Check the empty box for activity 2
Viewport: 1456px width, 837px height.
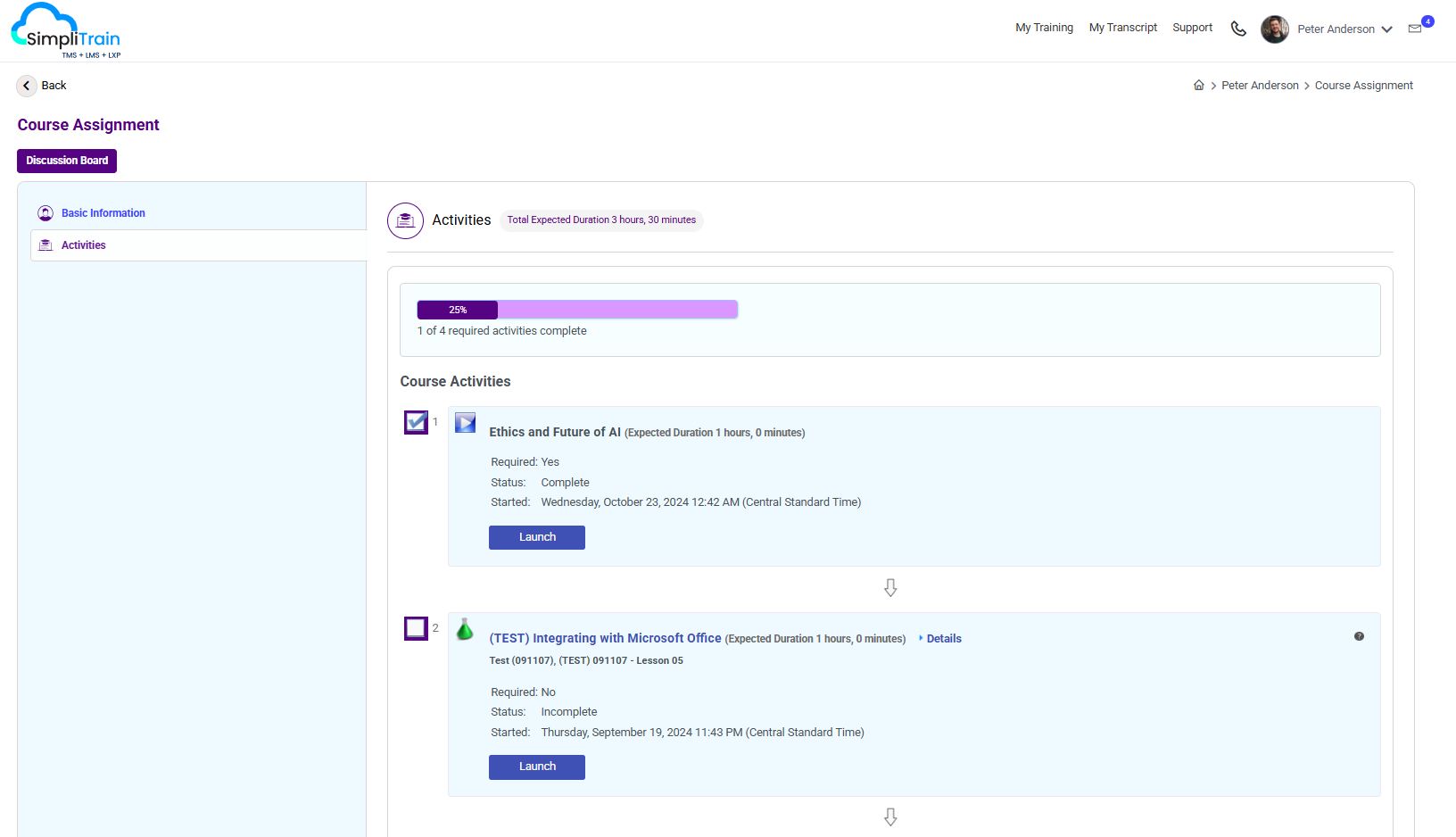416,628
